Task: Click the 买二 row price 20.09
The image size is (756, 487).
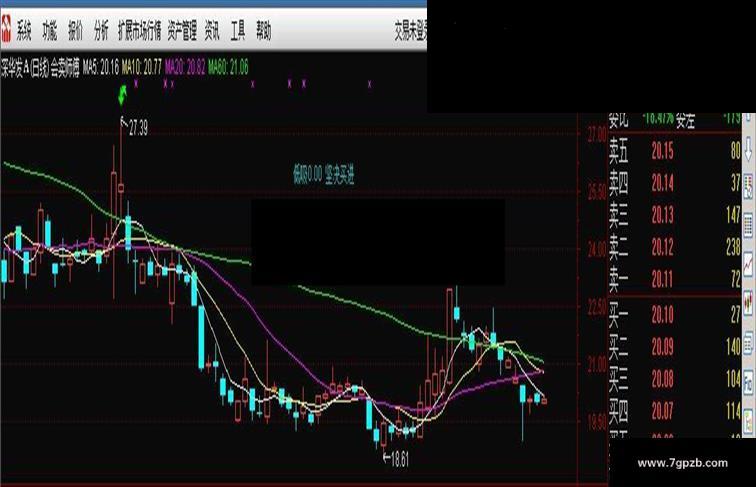Action: [662, 347]
